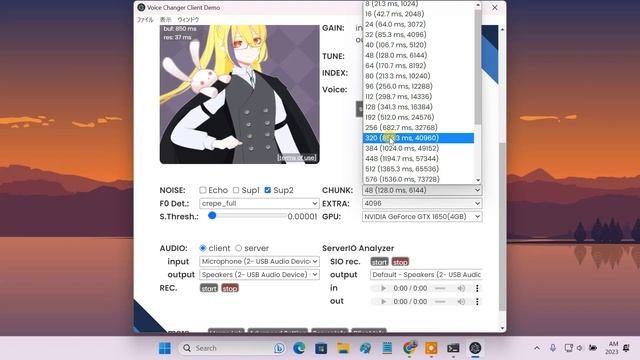The height and width of the screenshot is (360, 640).
Task: Select the 576 (1536.0 ms, 73728) chunk option
Action: [x=418, y=179]
